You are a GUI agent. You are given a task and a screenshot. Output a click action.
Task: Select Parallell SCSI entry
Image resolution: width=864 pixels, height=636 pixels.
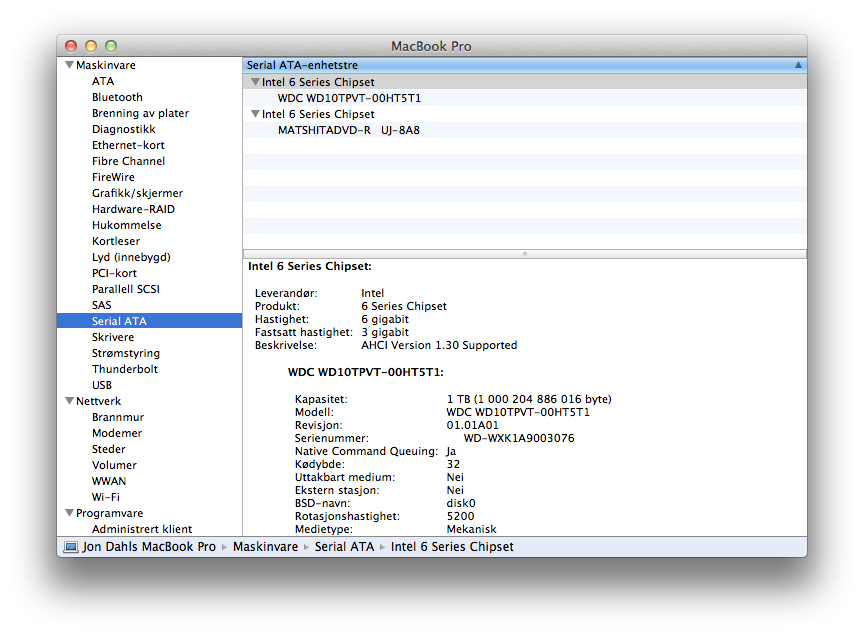126,289
